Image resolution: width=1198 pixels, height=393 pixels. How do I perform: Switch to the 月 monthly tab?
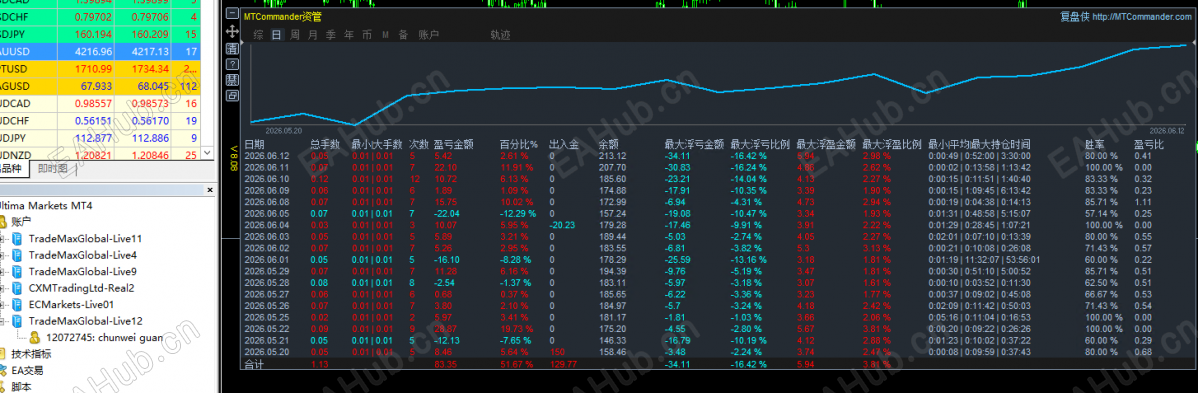pyautogui.click(x=312, y=35)
